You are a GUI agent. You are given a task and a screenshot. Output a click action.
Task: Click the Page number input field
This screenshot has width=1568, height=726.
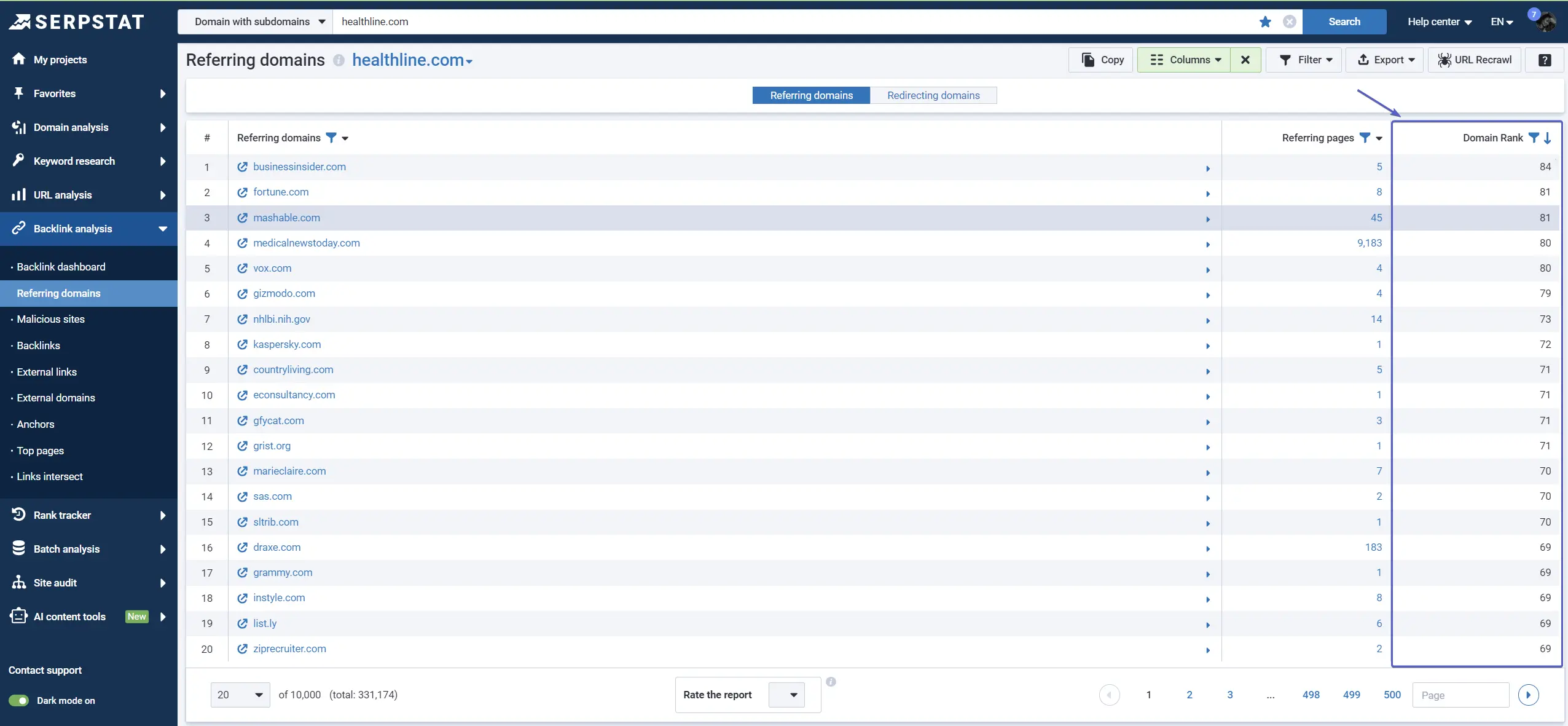pyautogui.click(x=1460, y=695)
